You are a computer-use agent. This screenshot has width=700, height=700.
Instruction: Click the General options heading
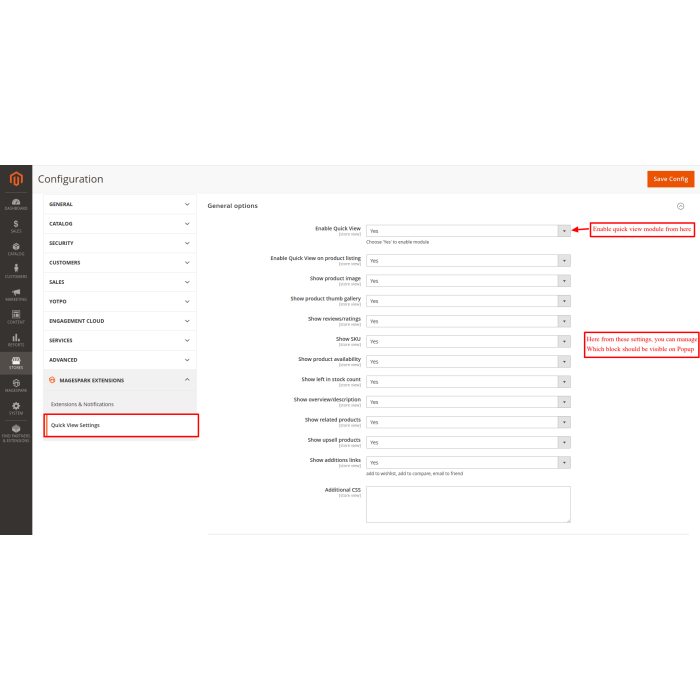tap(233, 206)
